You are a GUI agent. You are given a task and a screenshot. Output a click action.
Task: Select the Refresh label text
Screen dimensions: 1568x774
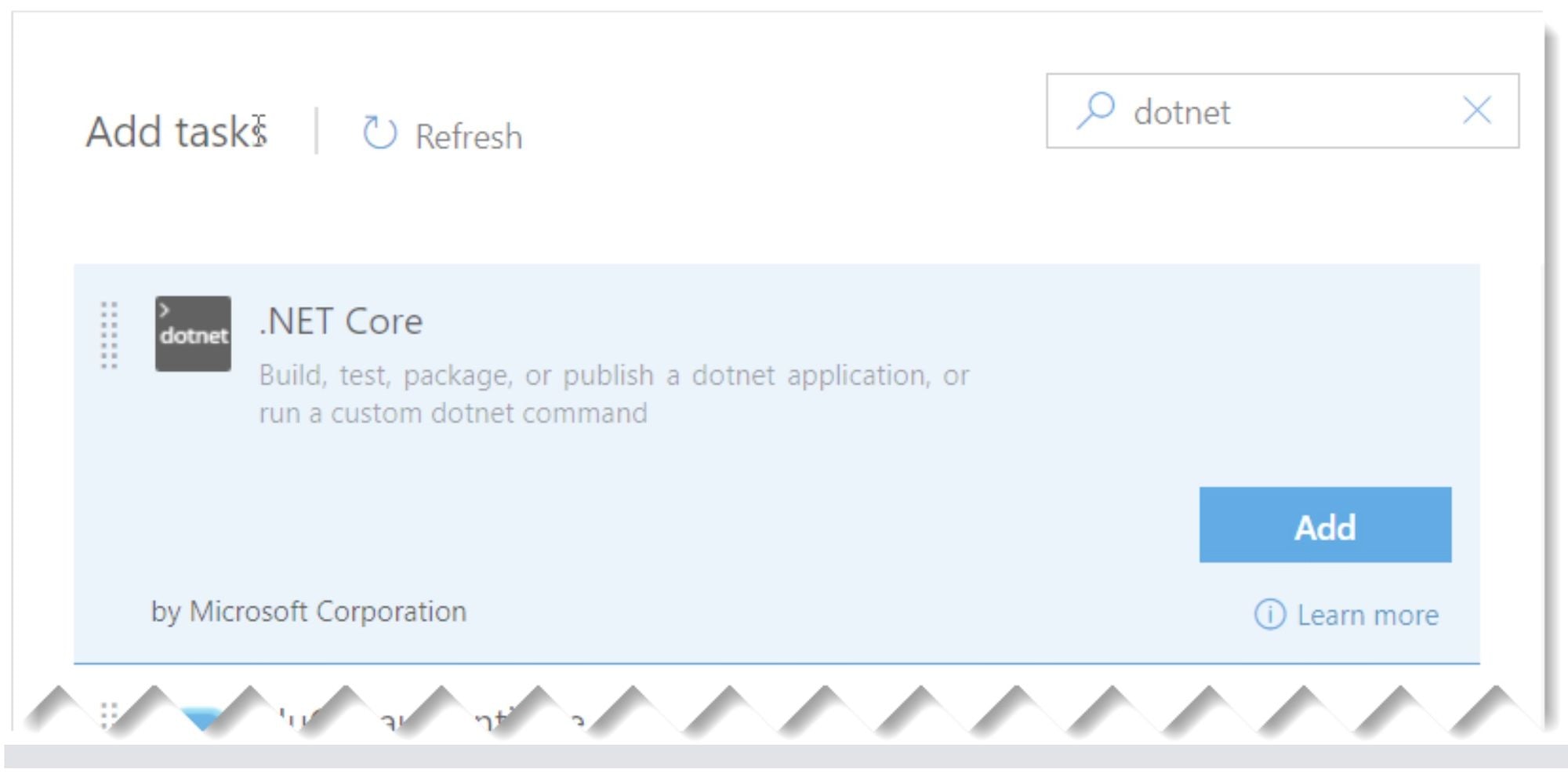[x=468, y=135]
